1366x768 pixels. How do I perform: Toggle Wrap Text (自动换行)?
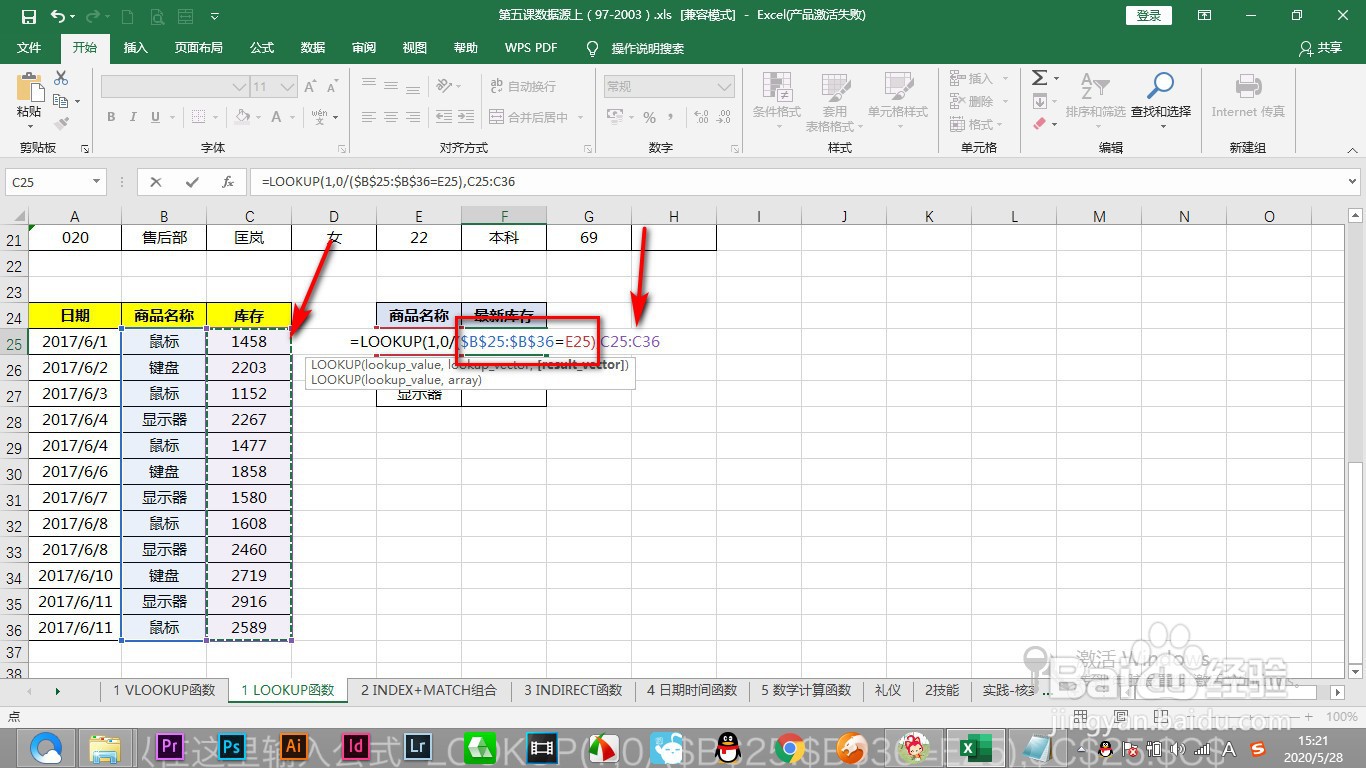pos(522,86)
